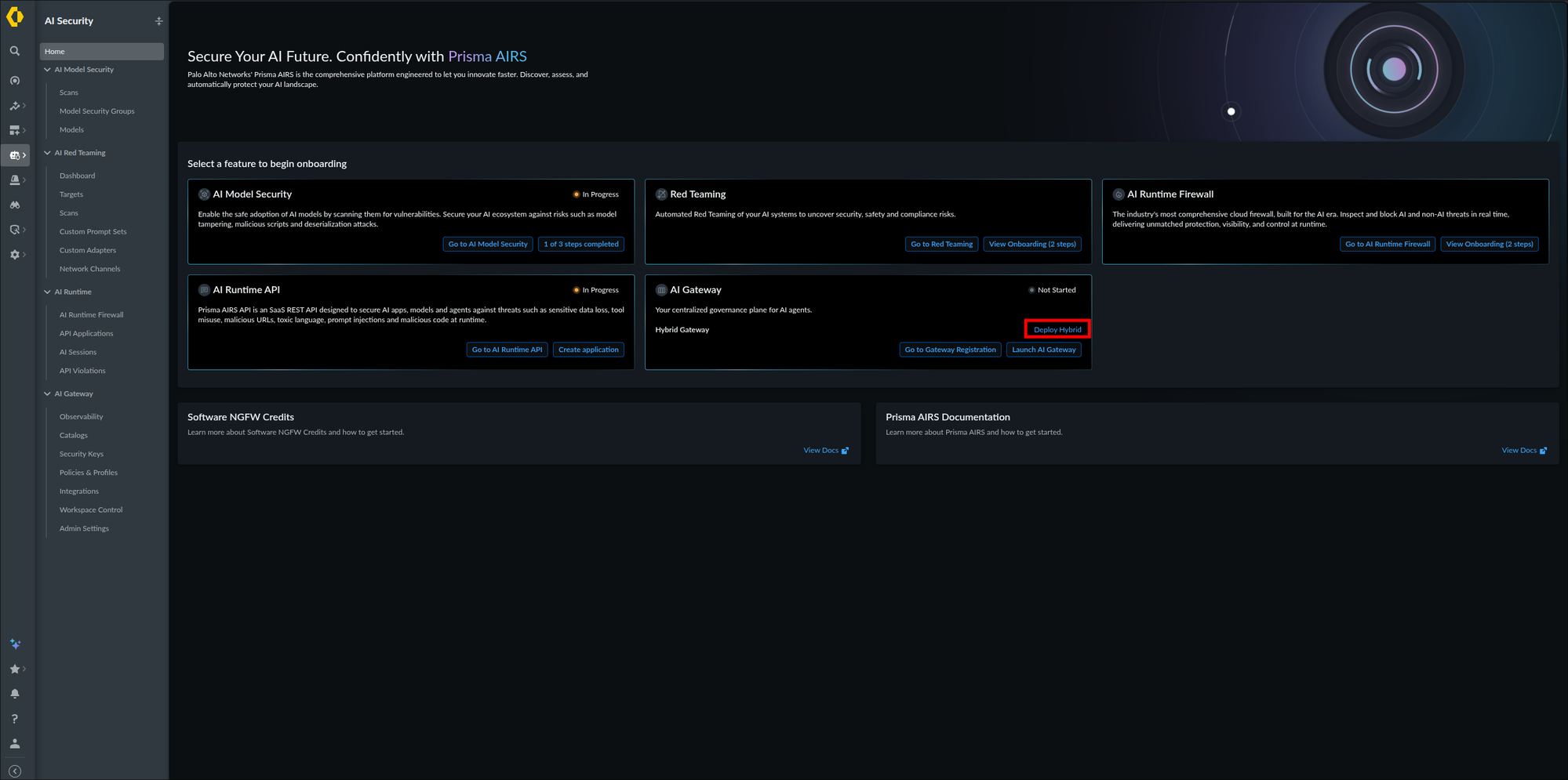
Task: Click the Launch AI Gateway button
Action: coord(1044,350)
